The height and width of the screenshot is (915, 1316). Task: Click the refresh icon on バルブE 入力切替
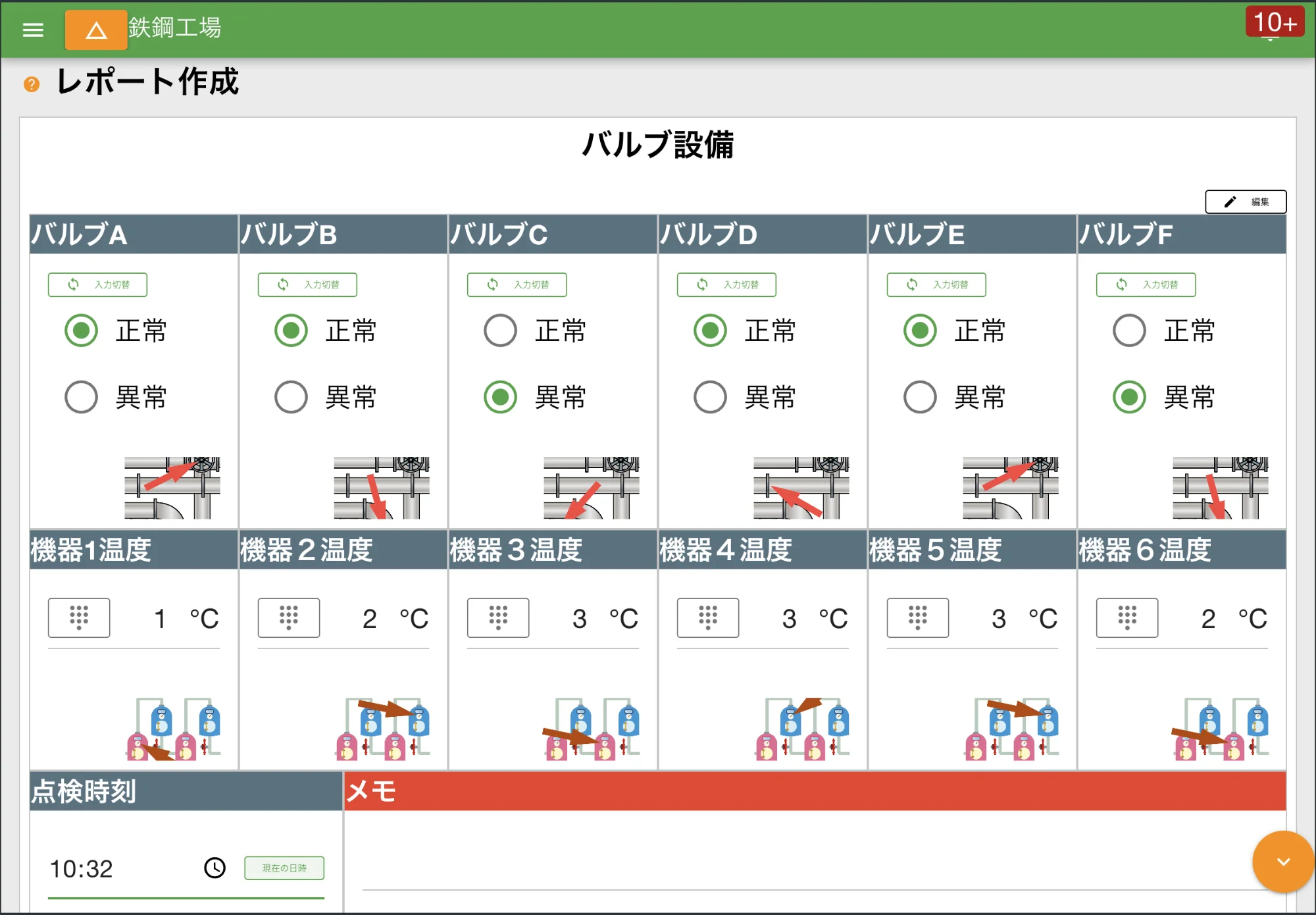pyautogui.click(x=913, y=284)
